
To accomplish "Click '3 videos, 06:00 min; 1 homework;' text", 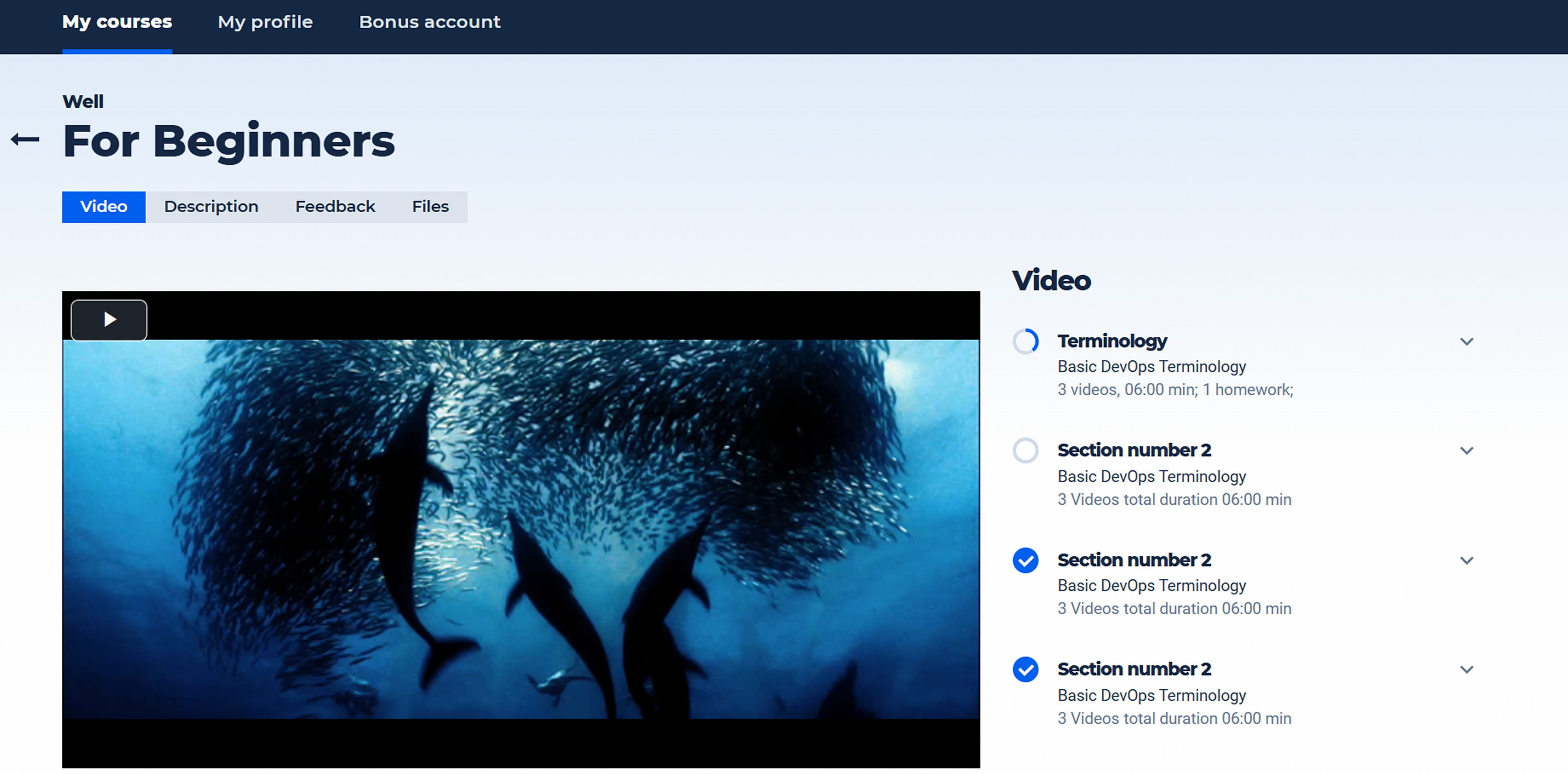I will pos(1176,390).
